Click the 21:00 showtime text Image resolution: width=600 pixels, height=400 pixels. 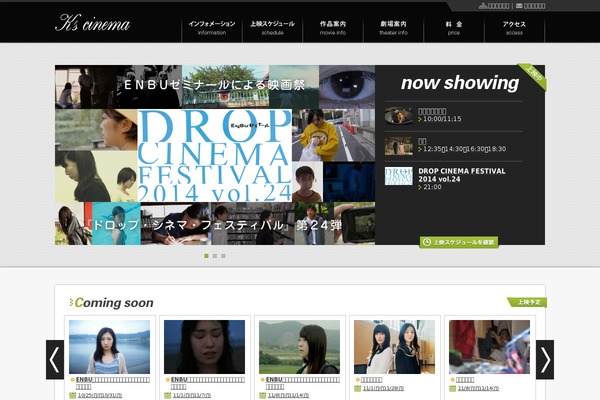(x=432, y=187)
